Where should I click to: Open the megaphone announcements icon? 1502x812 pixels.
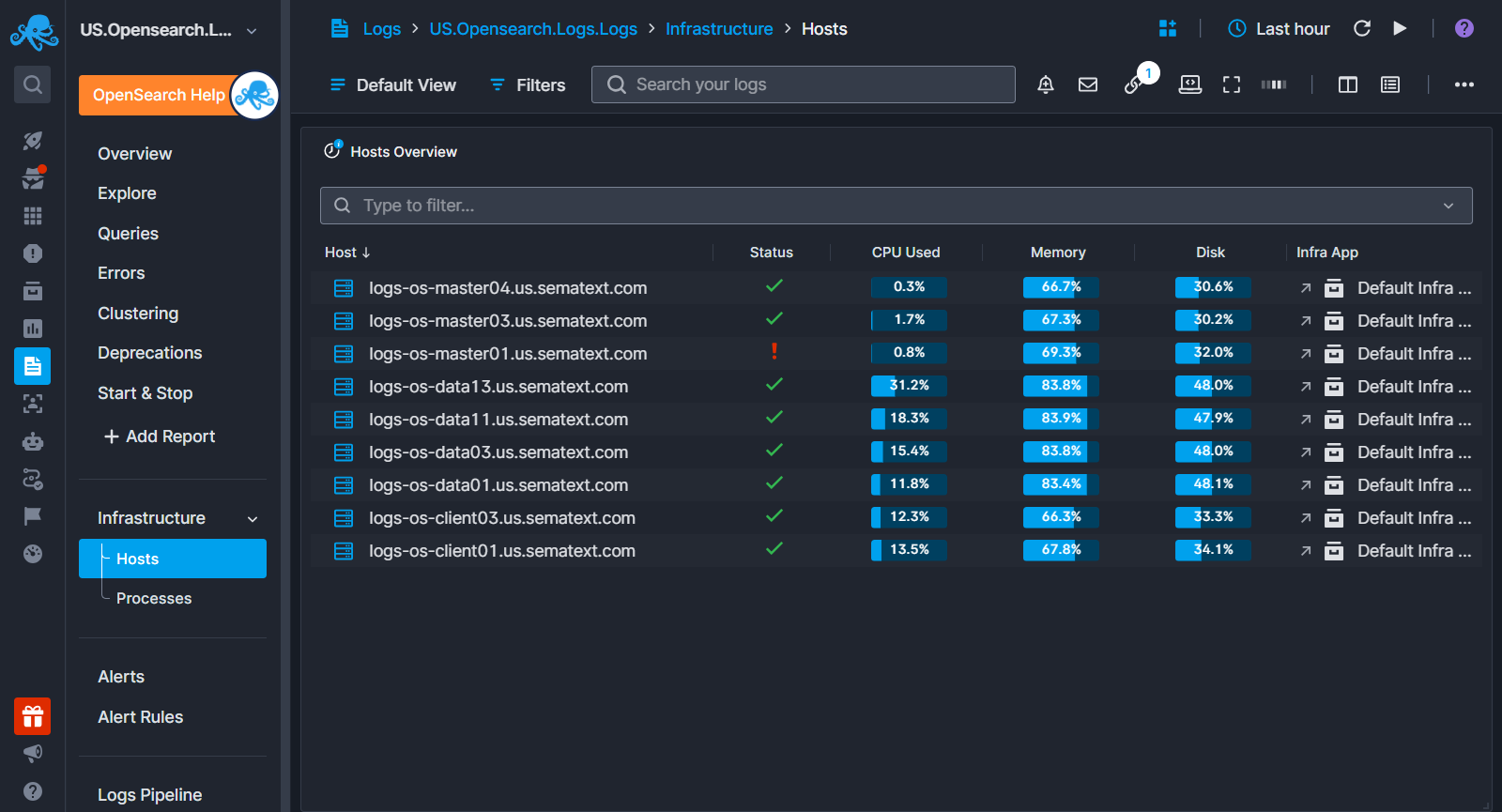(x=33, y=753)
